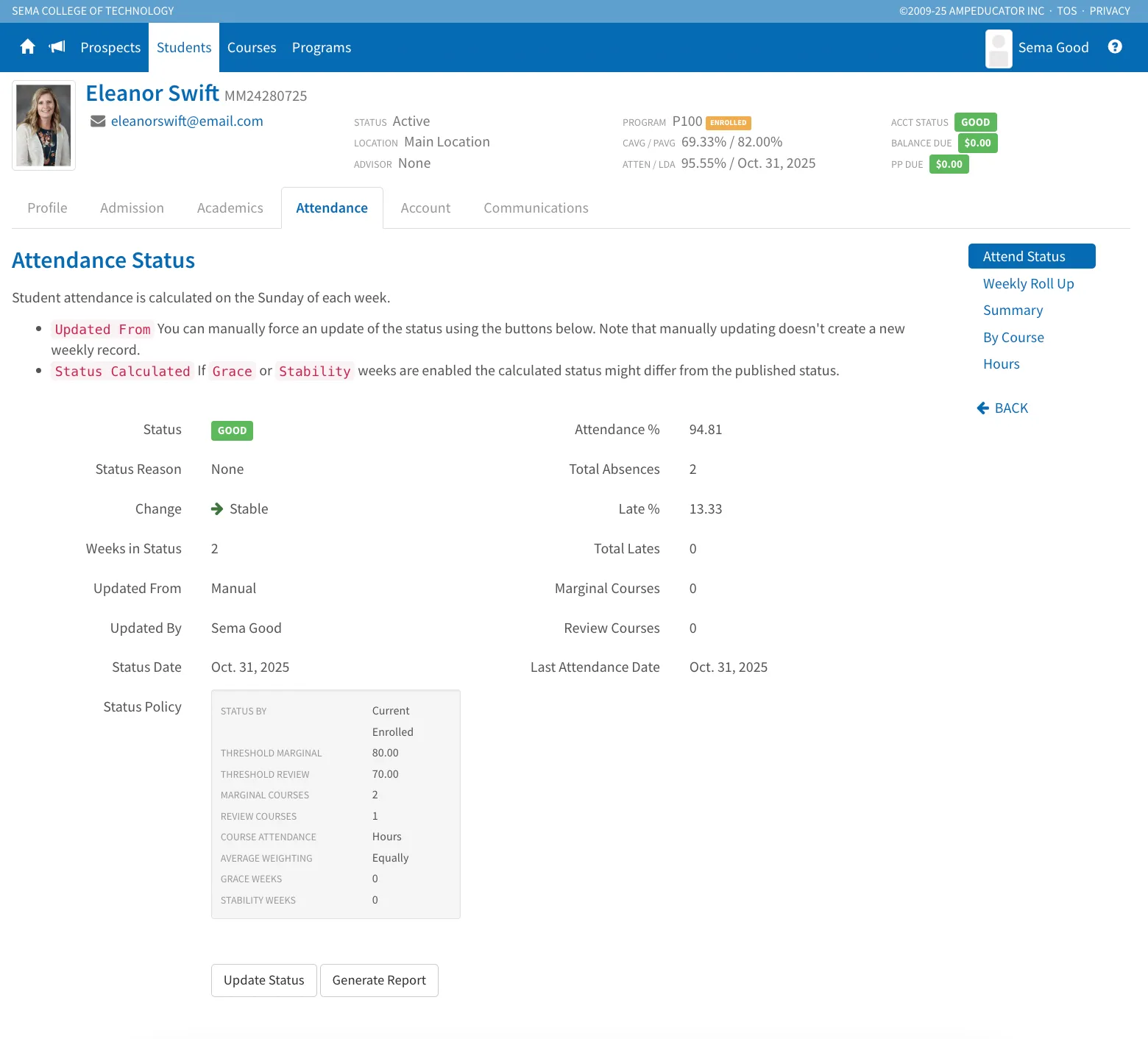Screen dimensions: 1148x1039
Task: Select Attend Status in the side menu
Action: coord(1032,256)
